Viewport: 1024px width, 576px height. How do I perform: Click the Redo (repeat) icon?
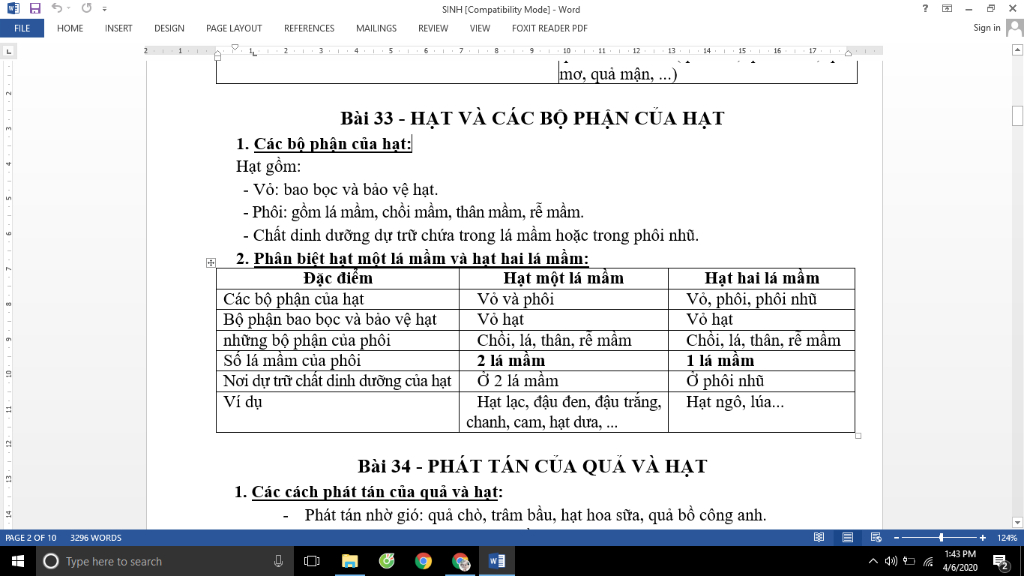pyautogui.click(x=86, y=8)
